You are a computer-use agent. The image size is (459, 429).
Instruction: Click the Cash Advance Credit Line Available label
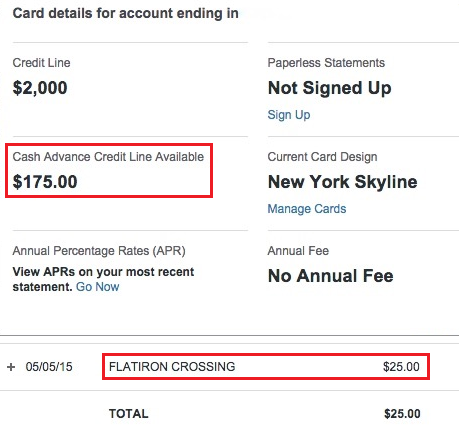[x=108, y=157]
